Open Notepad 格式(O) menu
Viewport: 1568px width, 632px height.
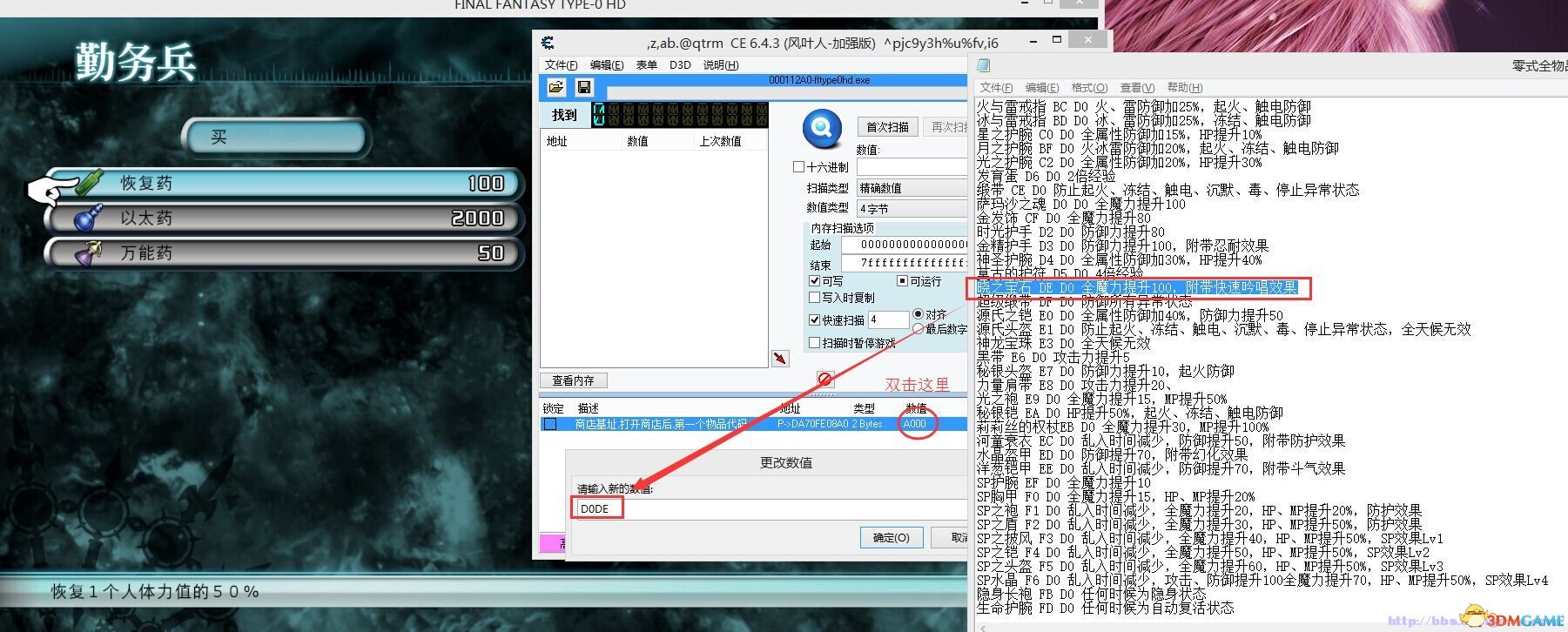1089,88
